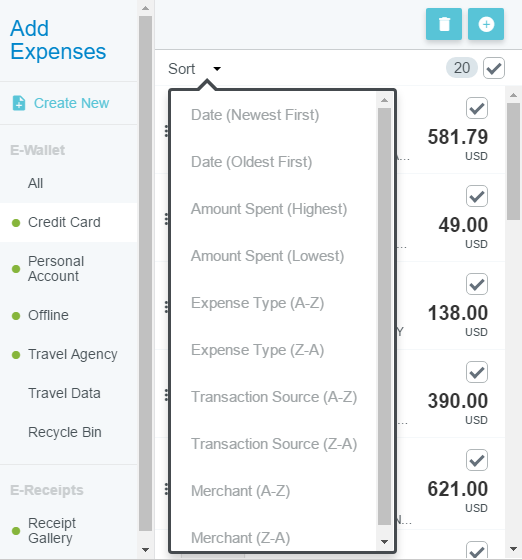Click the sort list scroll-down arrow
This screenshot has height=560, width=522.
pyautogui.click(x=385, y=542)
